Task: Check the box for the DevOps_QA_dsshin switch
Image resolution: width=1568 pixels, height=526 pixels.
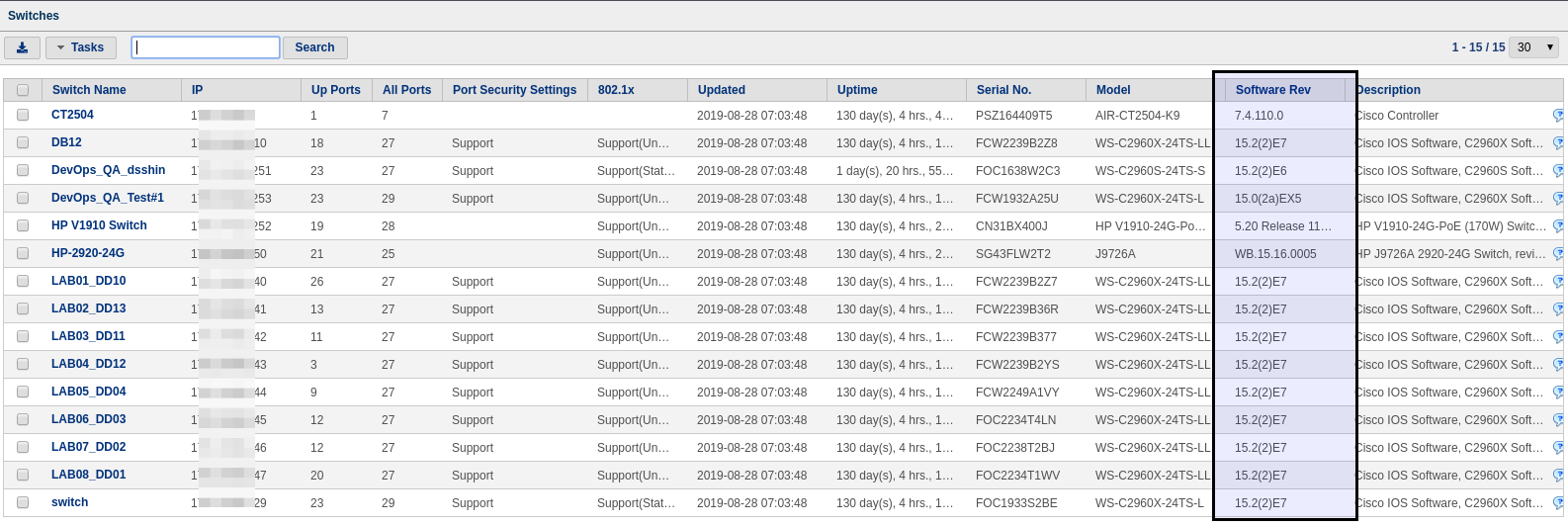Action: [23, 171]
